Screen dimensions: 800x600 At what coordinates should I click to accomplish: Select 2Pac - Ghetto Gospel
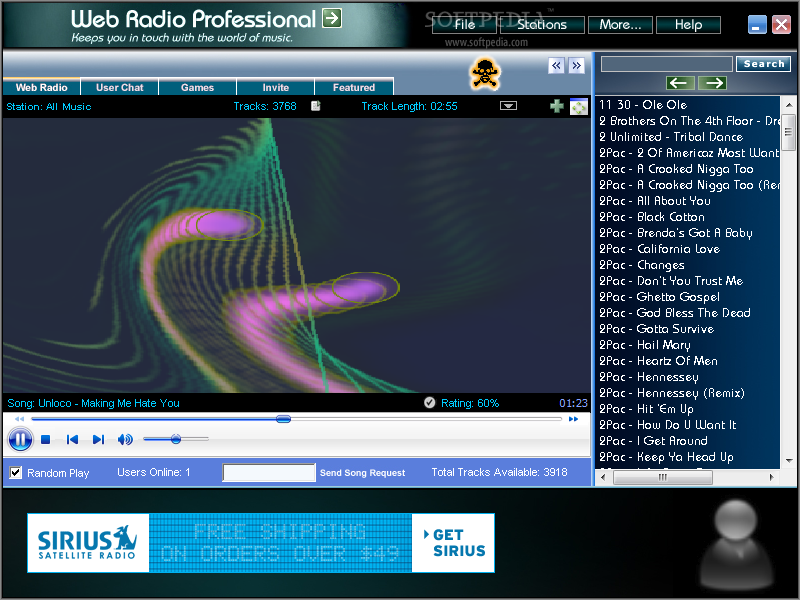tap(659, 296)
